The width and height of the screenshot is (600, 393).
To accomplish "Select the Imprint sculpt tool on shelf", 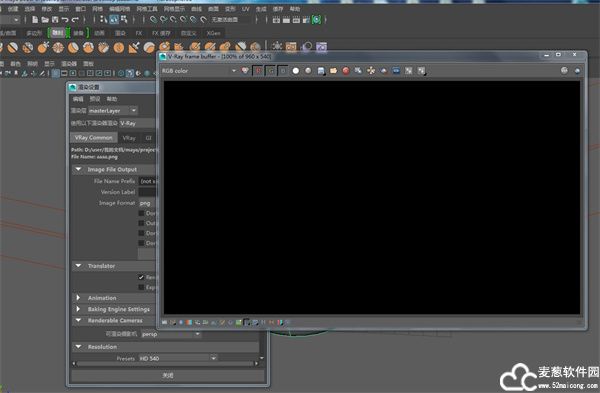I will click(x=134, y=47).
